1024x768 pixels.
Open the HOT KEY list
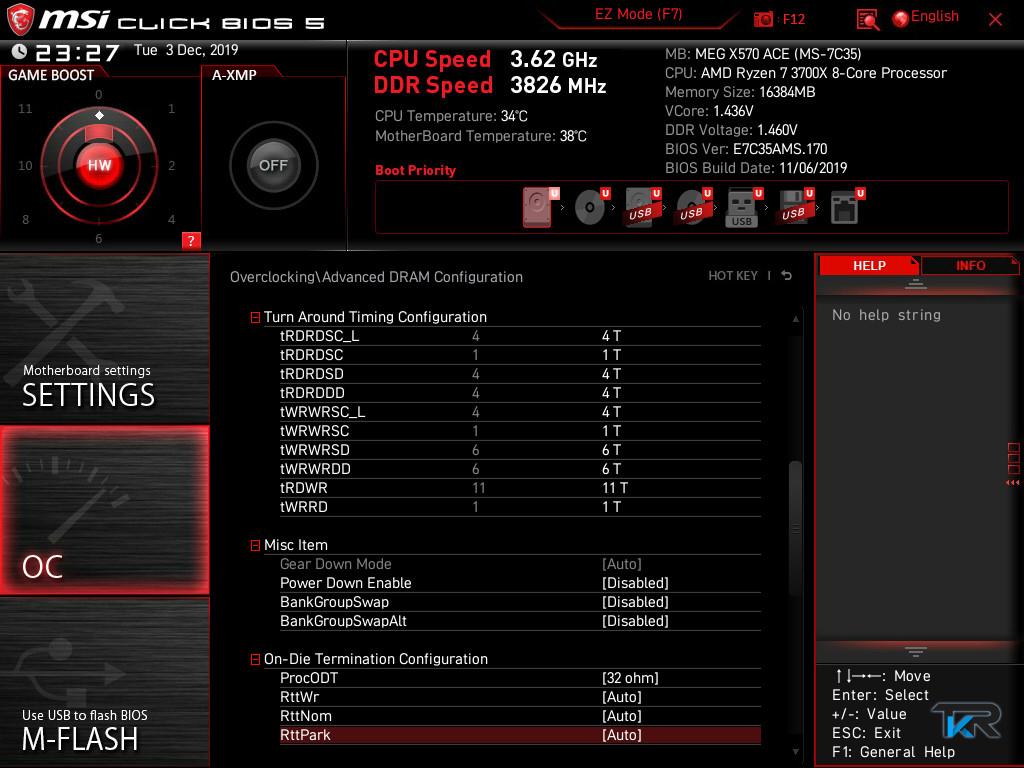pyautogui.click(x=733, y=276)
